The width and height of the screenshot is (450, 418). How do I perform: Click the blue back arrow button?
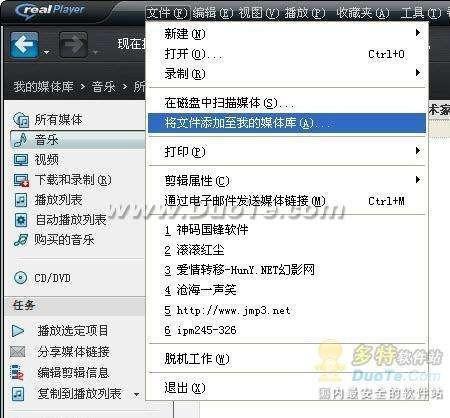point(25,44)
